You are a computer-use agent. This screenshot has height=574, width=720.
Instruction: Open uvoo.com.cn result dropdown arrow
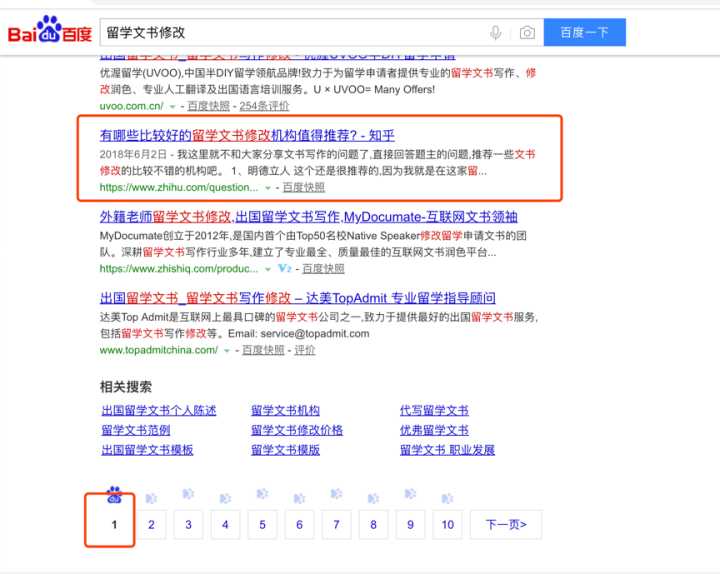173,107
